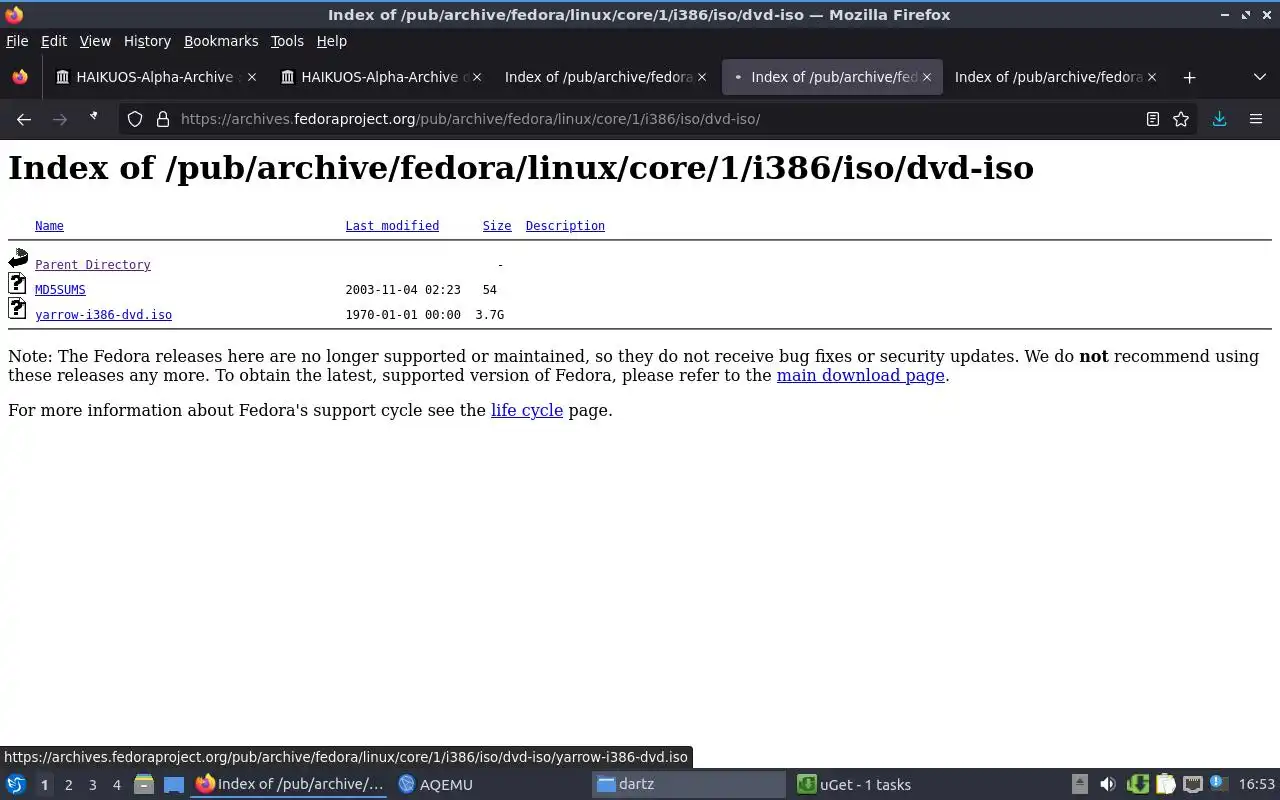Go back to the previous page
Viewport: 1280px width, 800px height.
(x=24, y=119)
